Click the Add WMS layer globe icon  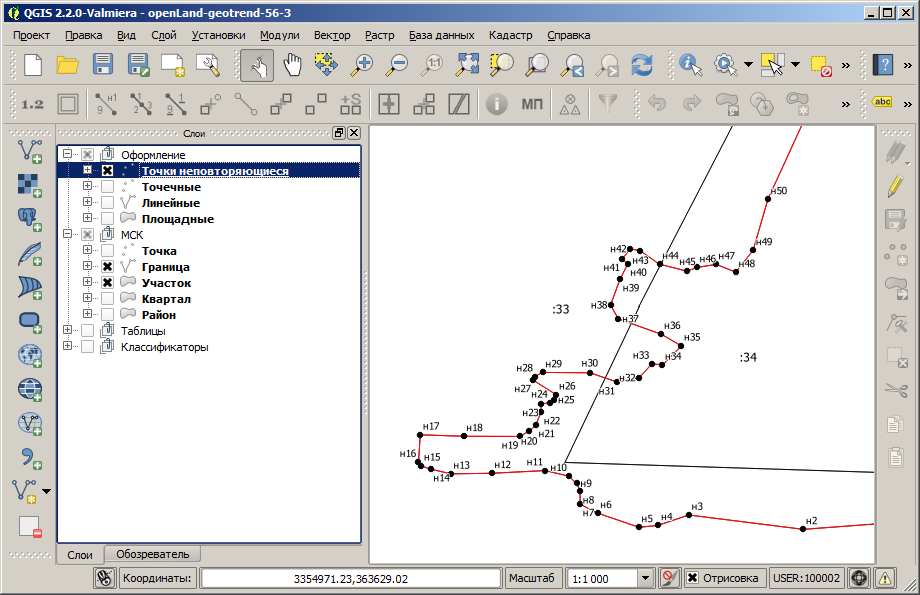(x=29, y=355)
